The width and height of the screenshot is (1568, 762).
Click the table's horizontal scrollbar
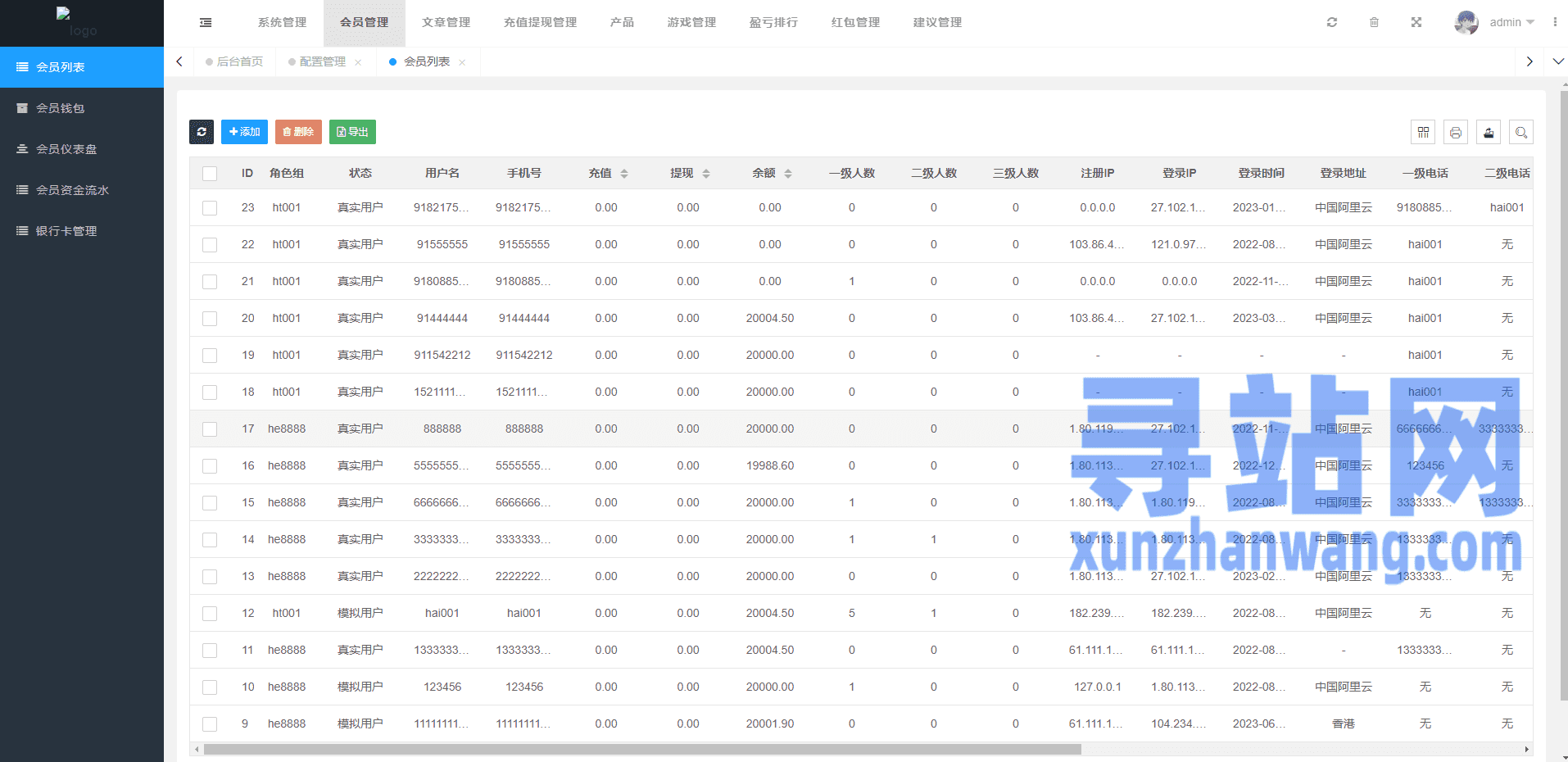[x=642, y=749]
